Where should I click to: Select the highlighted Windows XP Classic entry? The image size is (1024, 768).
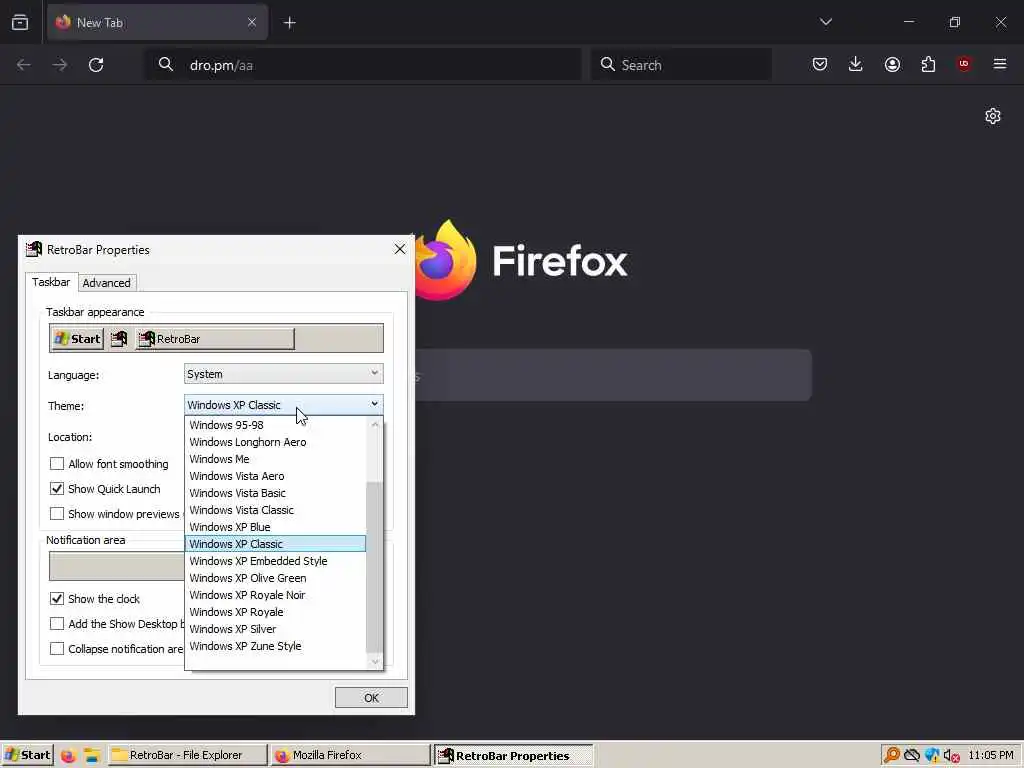276,544
